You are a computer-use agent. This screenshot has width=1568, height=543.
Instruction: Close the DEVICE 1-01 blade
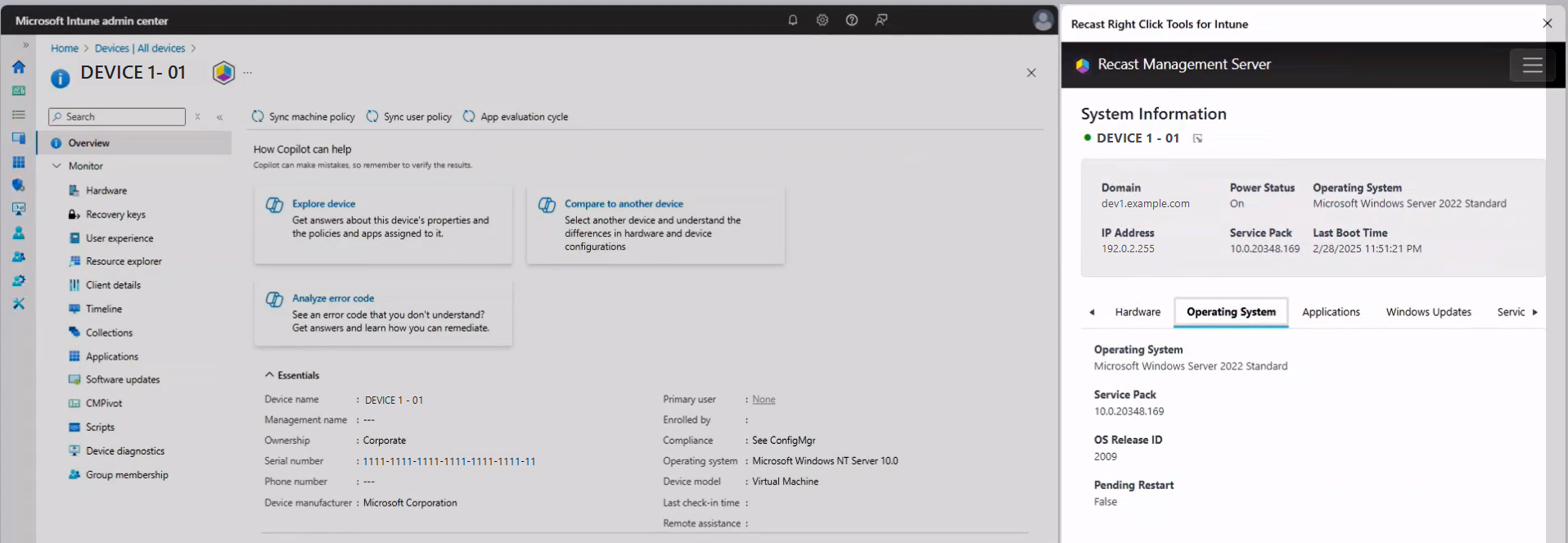coord(1031,73)
